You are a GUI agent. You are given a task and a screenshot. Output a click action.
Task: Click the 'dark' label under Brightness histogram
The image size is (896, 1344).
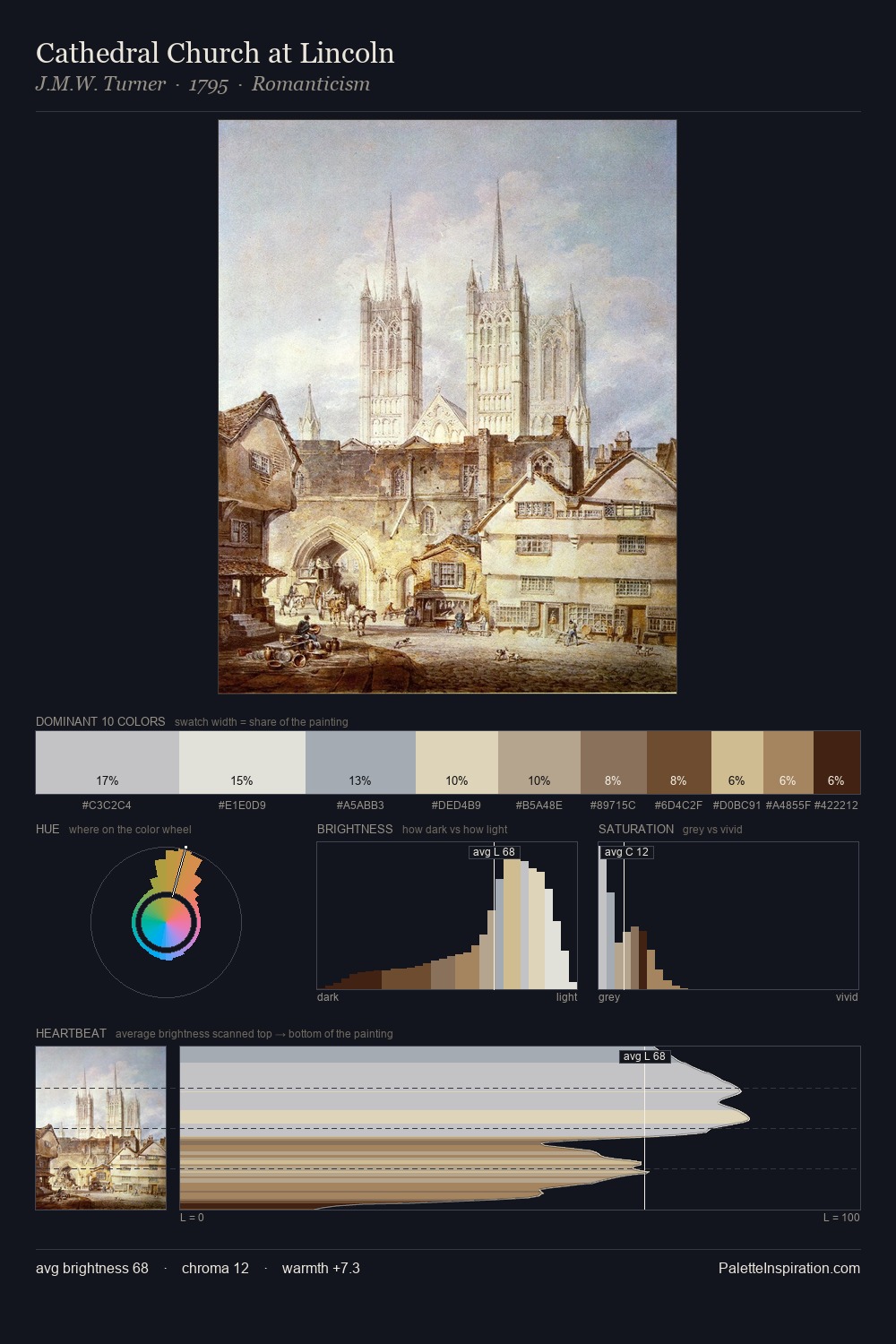(328, 996)
